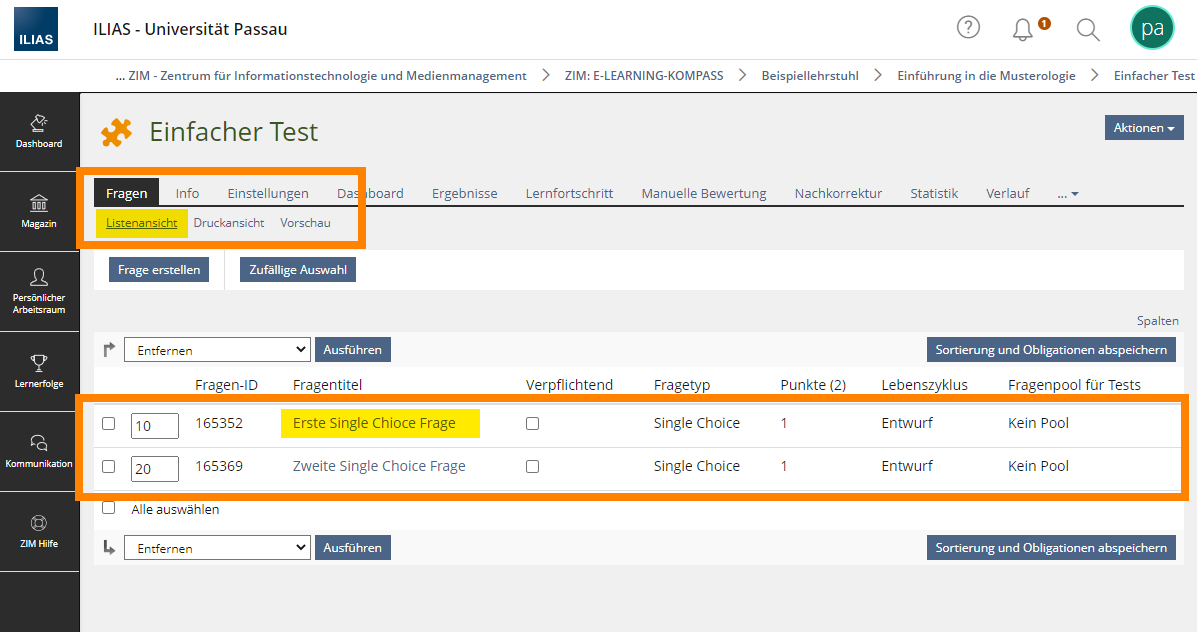This screenshot has width=1197, height=632.
Task: Open the upper Entfernen dropdown
Action: tap(218, 350)
